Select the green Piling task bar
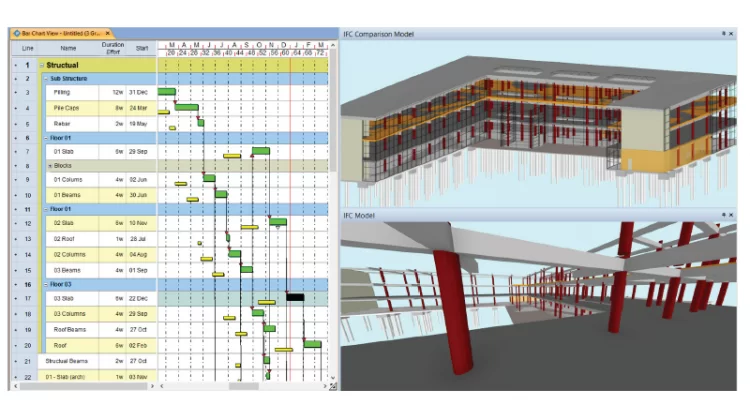Screen dimensions: 750x420 (166, 92)
